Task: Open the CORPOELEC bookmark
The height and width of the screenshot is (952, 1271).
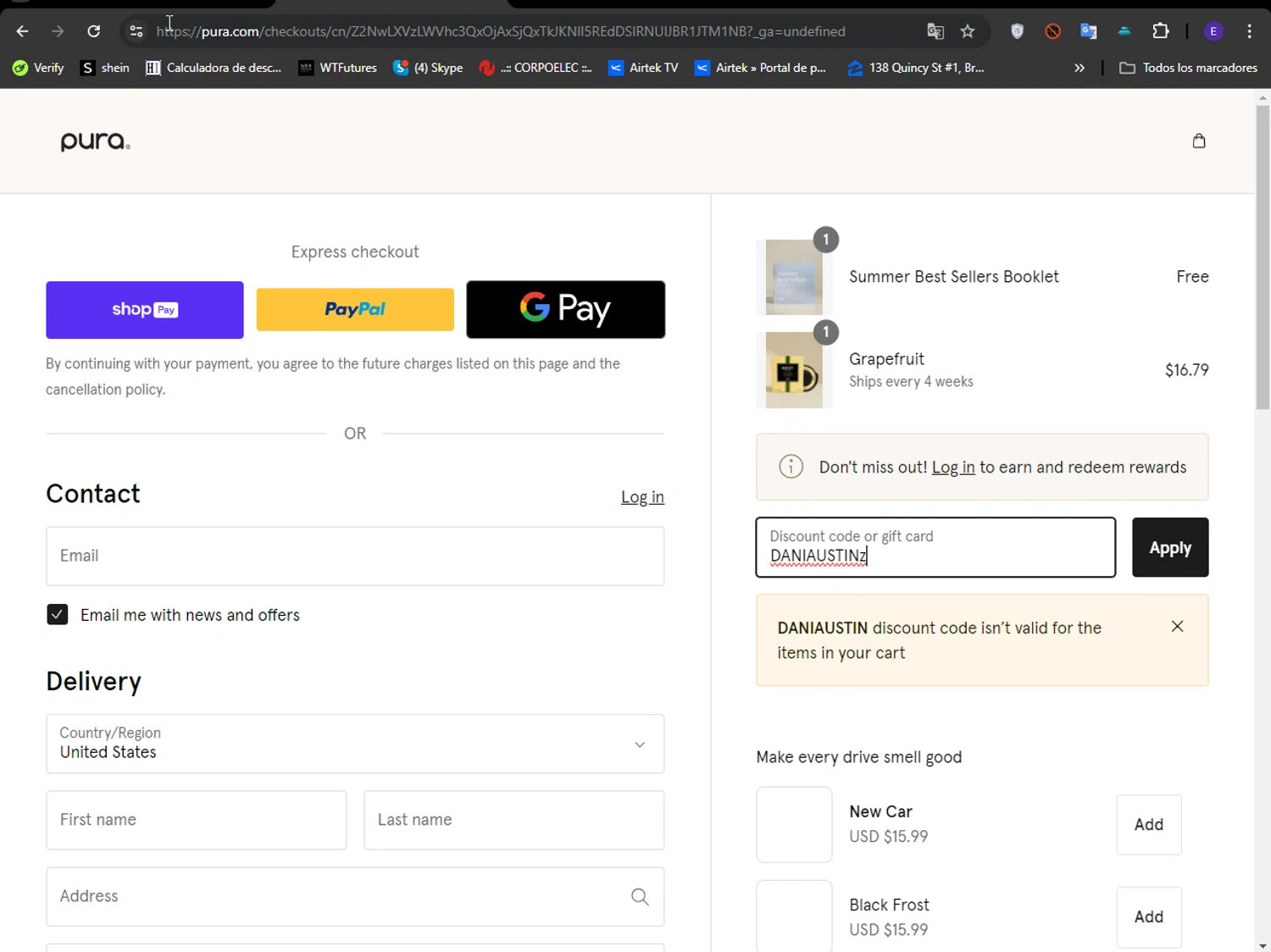Action: [536, 68]
